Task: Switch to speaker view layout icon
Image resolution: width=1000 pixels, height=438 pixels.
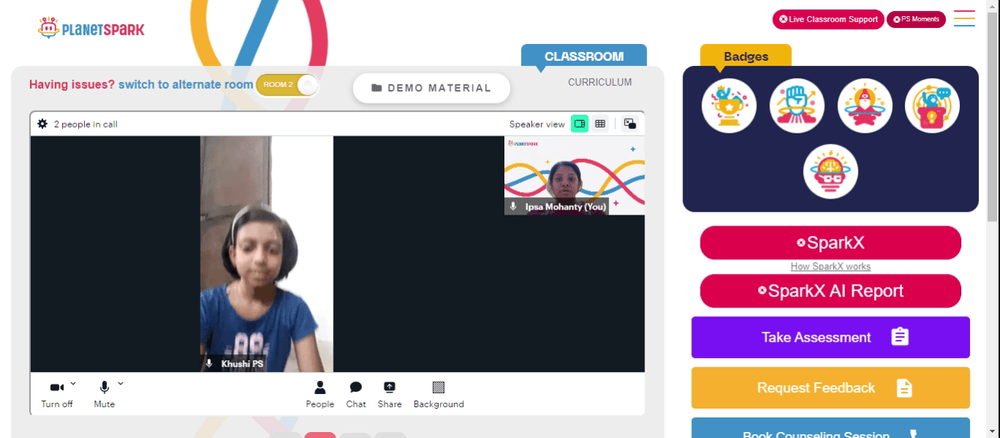Action: (579, 124)
